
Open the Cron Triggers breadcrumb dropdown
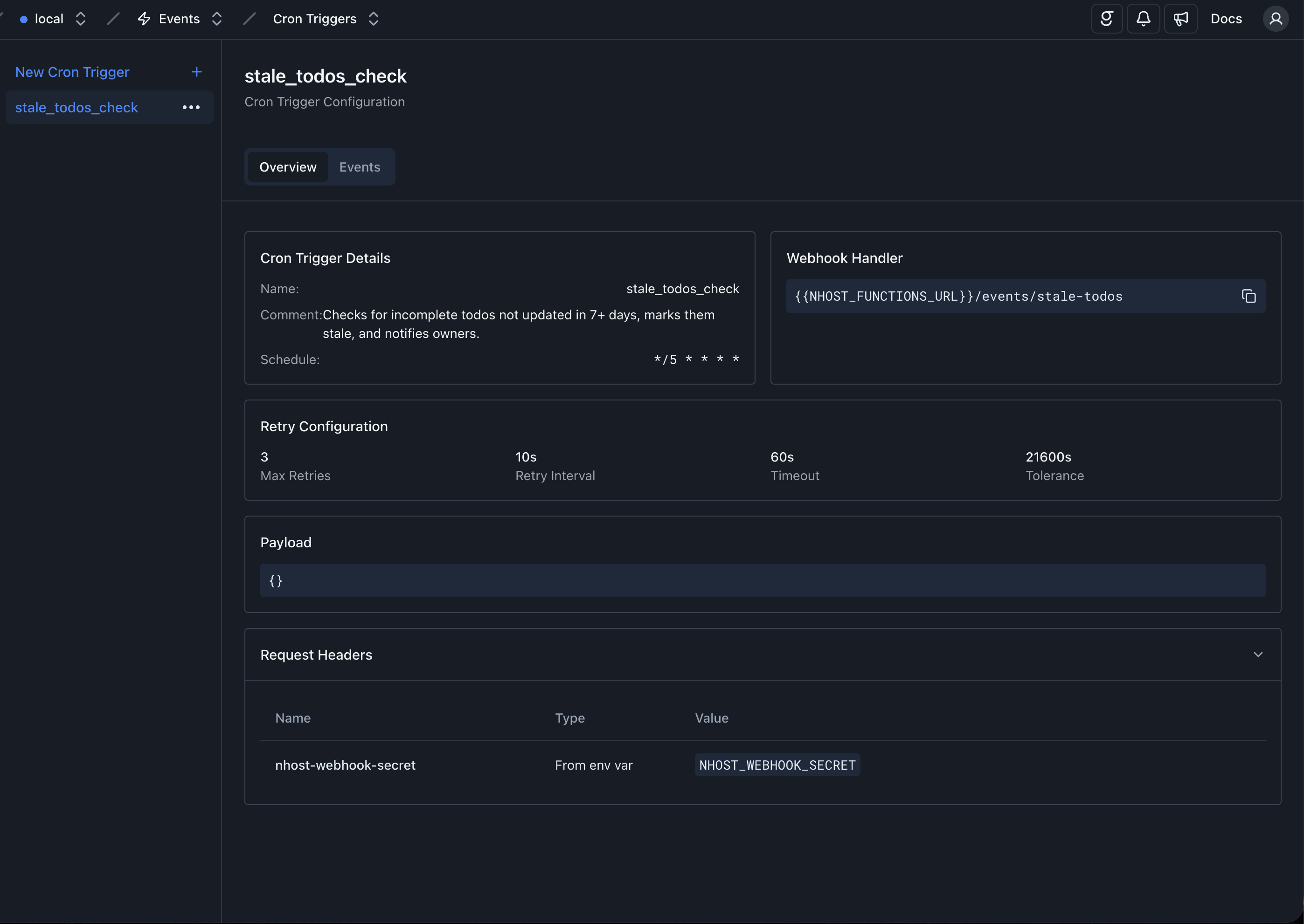[374, 18]
